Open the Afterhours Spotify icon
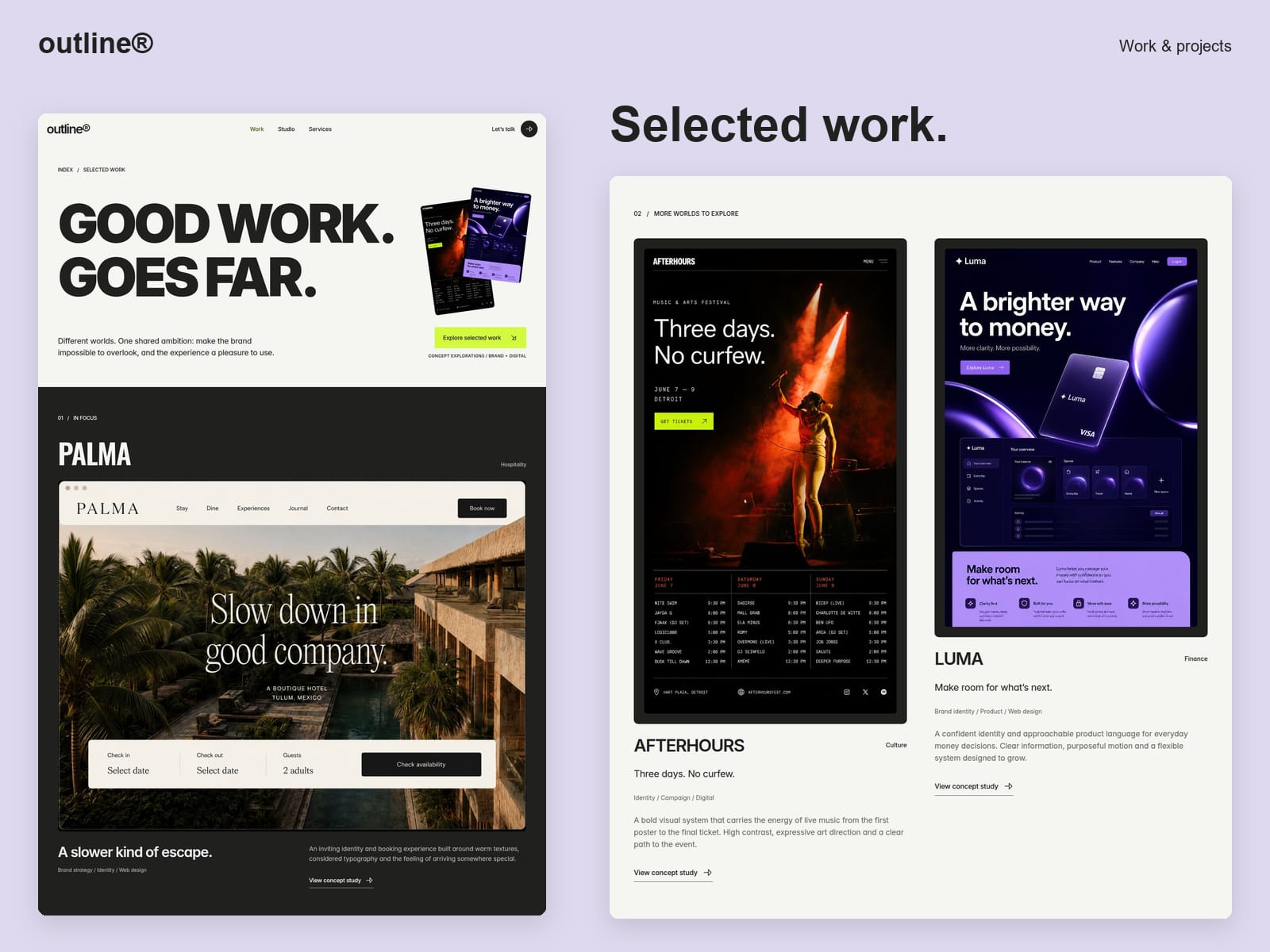This screenshot has width=1270, height=952. click(x=883, y=692)
